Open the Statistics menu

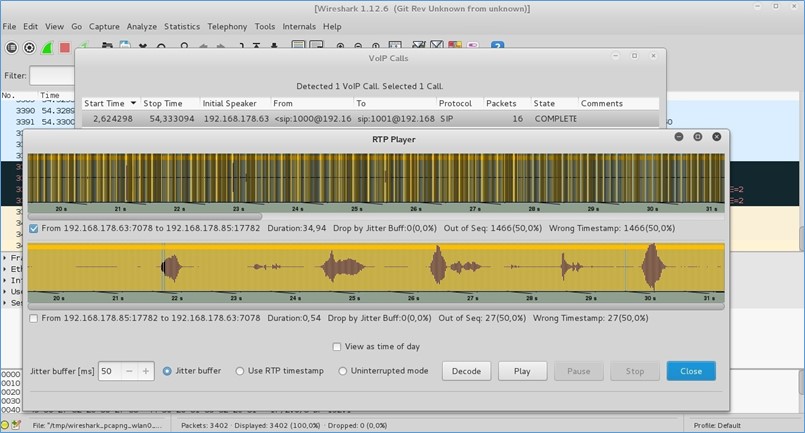click(181, 26)
